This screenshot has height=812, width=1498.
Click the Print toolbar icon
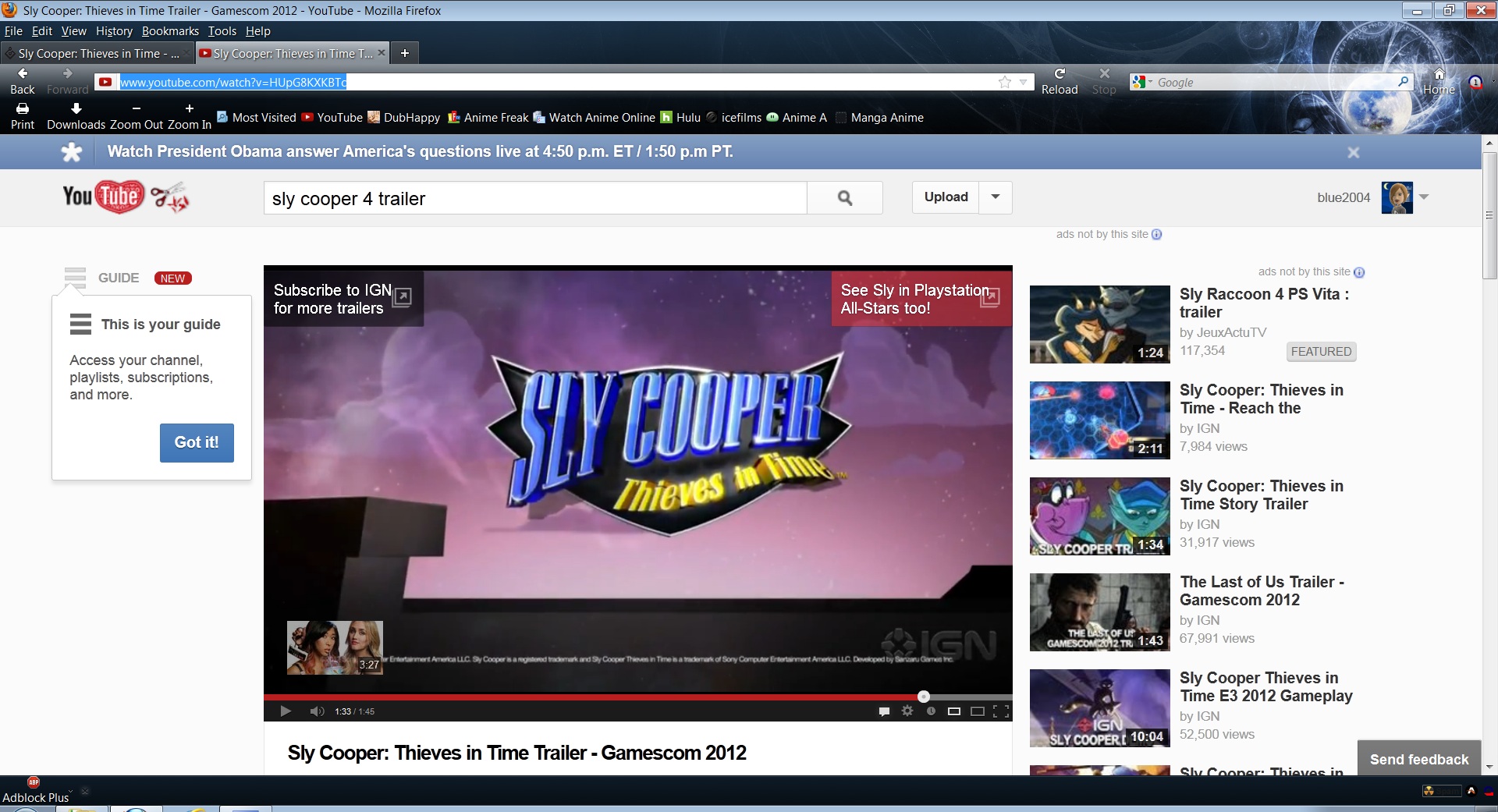23,109
